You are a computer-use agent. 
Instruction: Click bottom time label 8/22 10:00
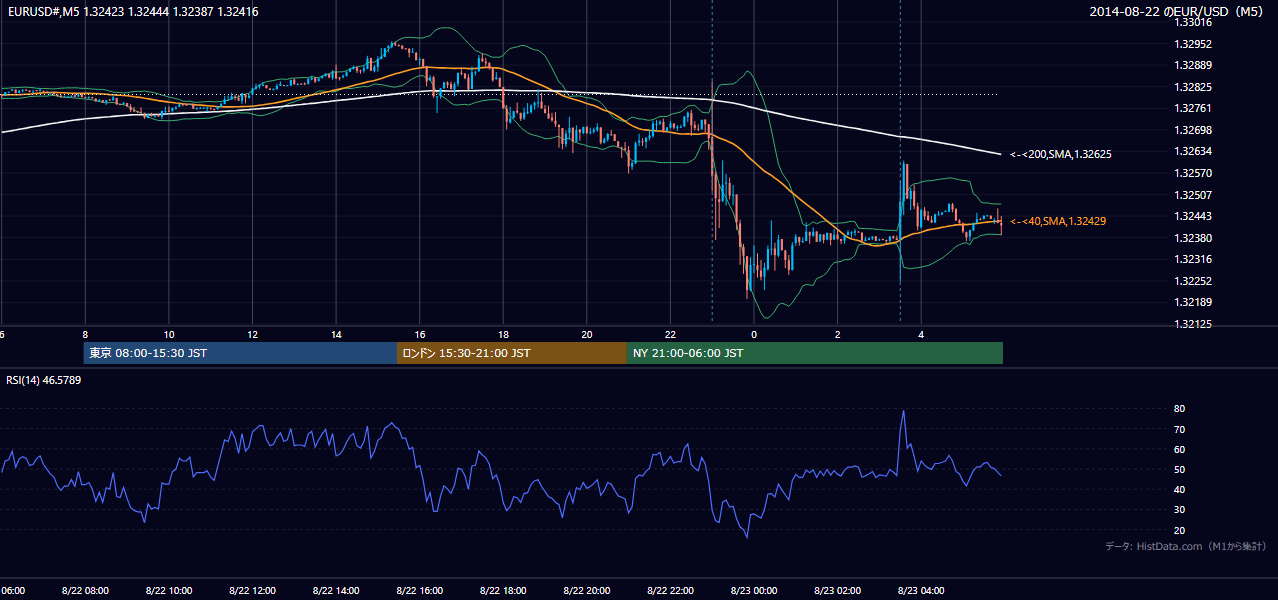click(169, 590)
